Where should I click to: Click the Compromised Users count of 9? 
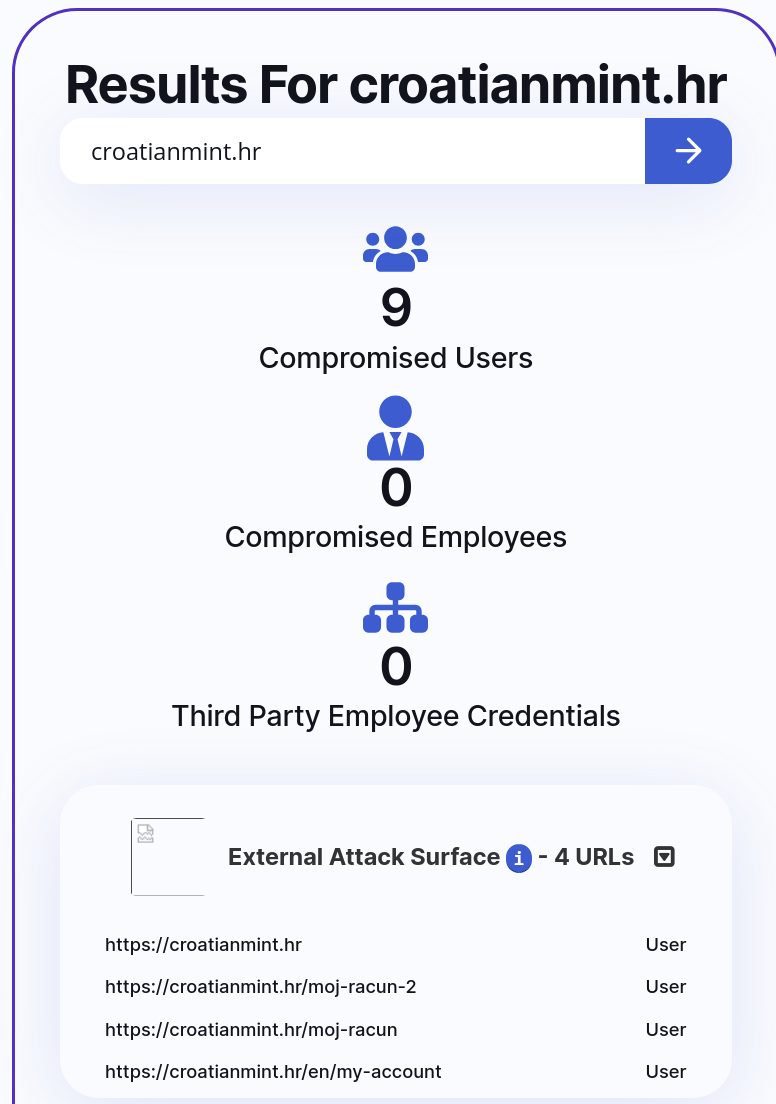click(396, 308)
